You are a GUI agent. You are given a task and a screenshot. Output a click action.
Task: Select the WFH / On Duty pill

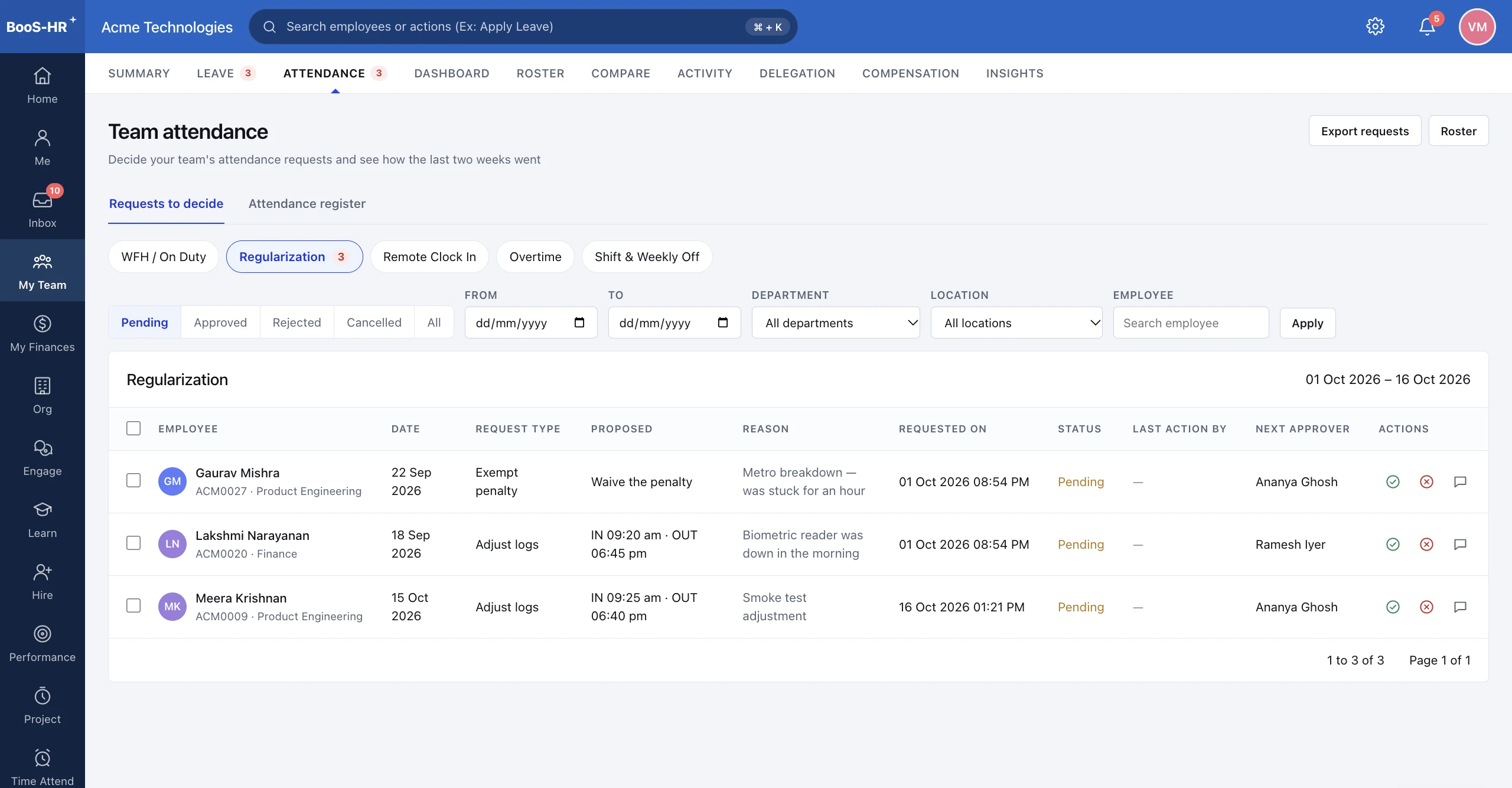164,256
